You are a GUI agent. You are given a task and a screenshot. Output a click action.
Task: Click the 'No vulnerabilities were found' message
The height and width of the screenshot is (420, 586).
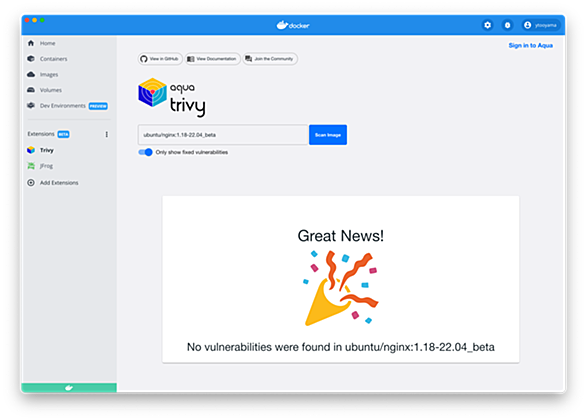(340, 347)
